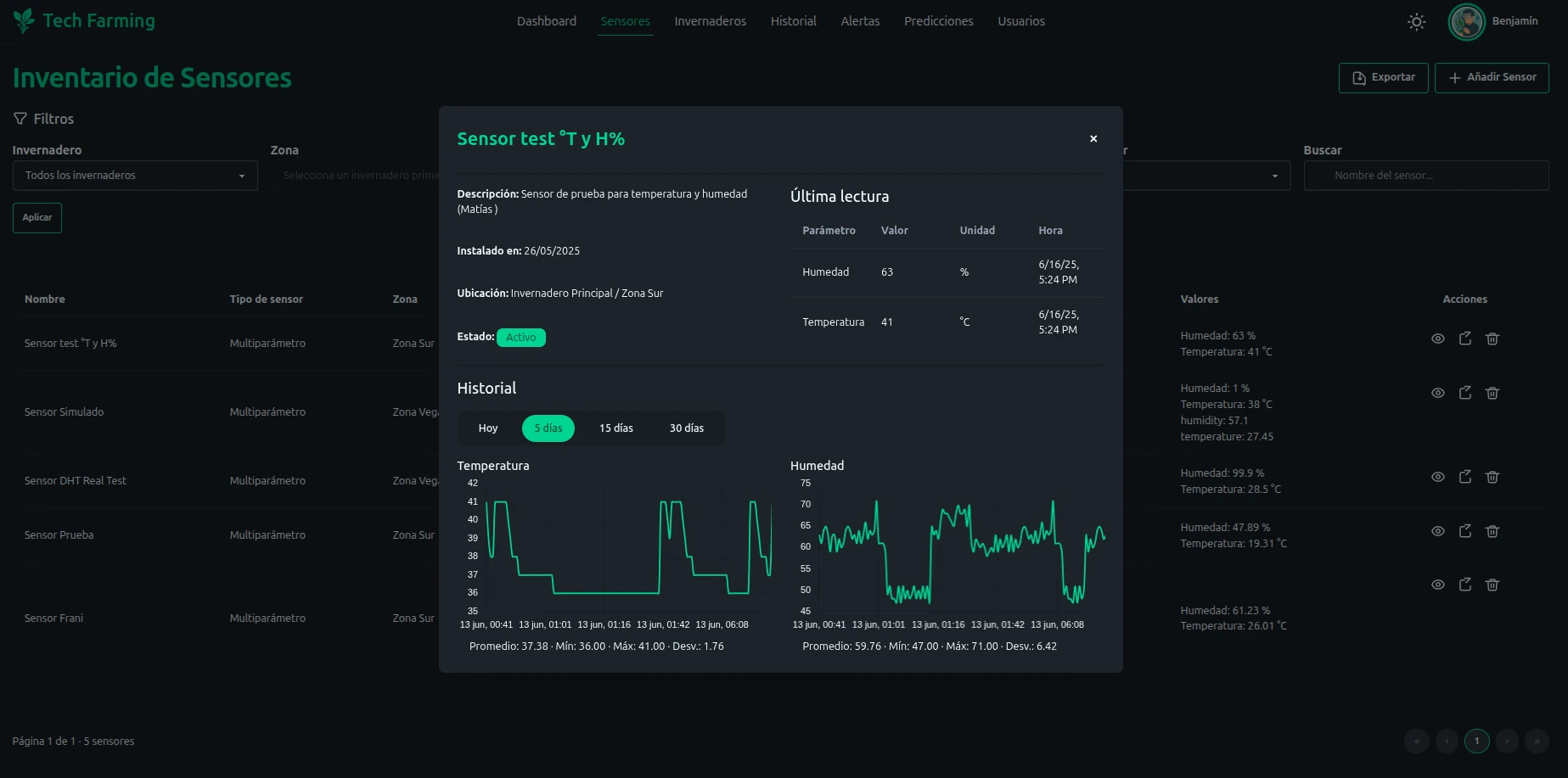The height and width of the screenshot is (778, 1568).
Task: Expand the dropdown right of the modal
Action: (1206, 176)
